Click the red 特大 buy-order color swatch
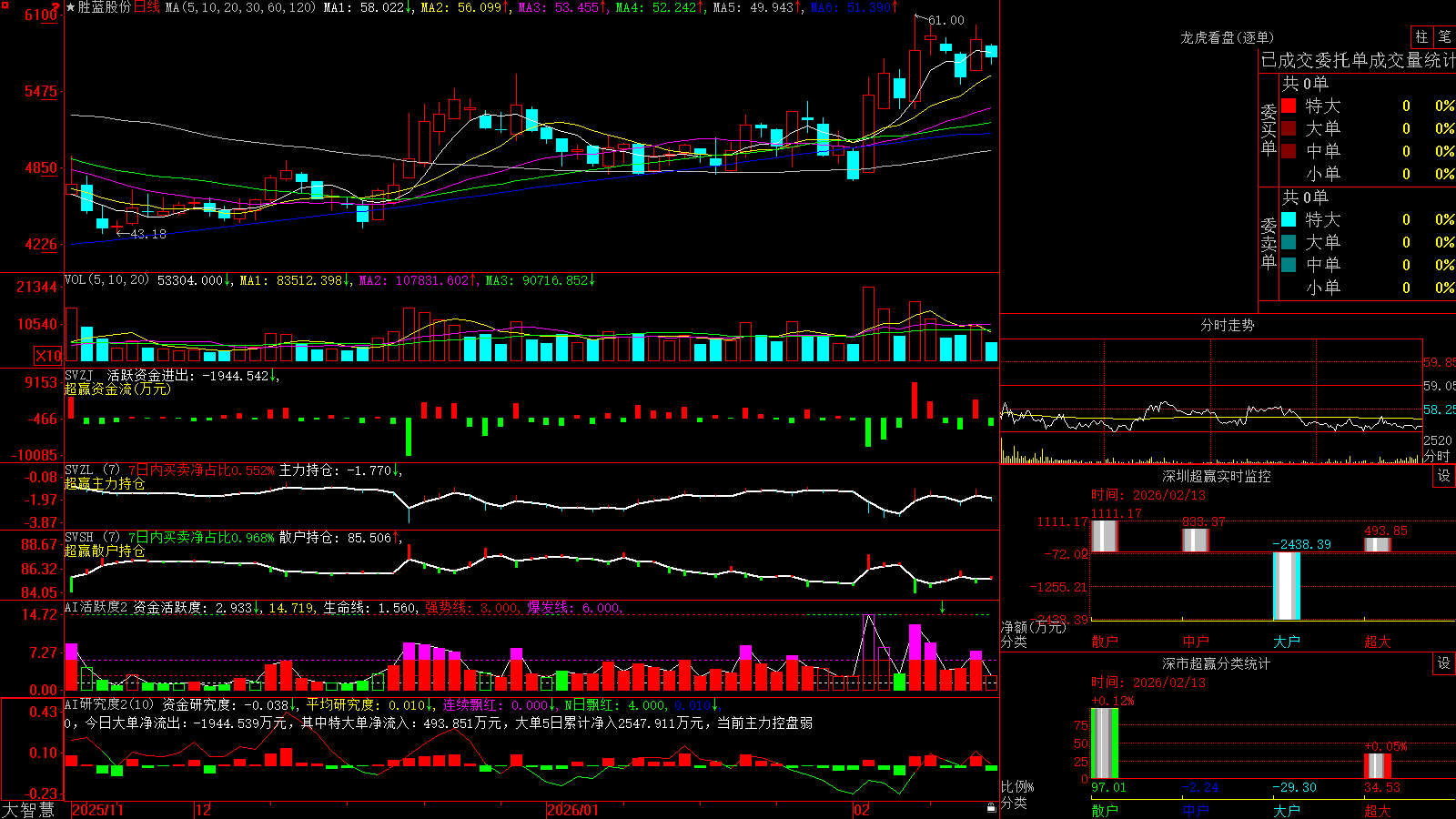The height and width of the screenshot is (819, 1456). [1289, 106]
